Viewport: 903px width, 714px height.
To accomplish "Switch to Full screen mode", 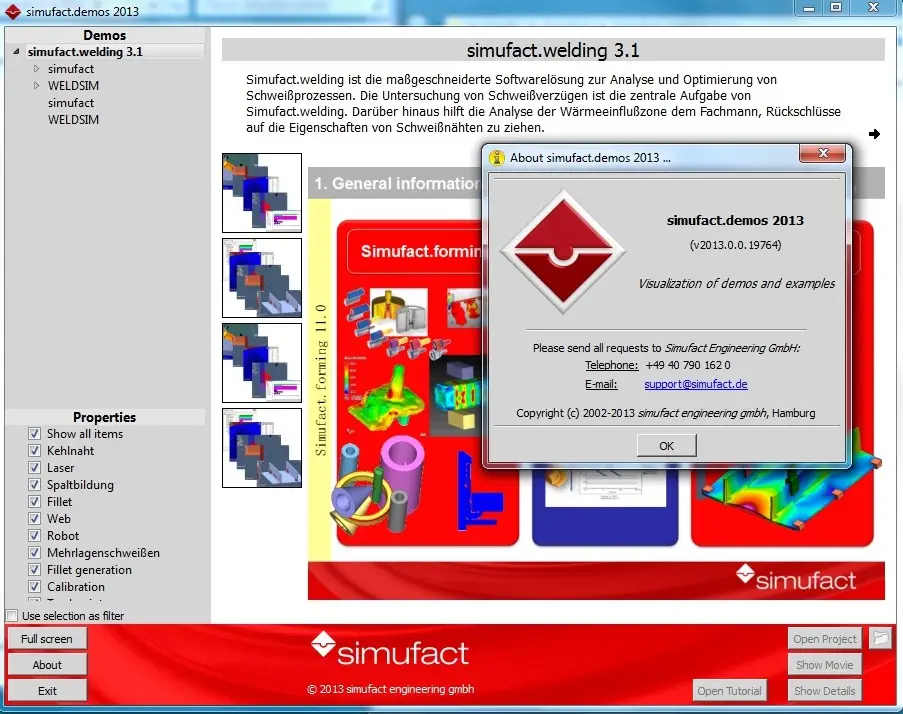I will tap(47, 639).
